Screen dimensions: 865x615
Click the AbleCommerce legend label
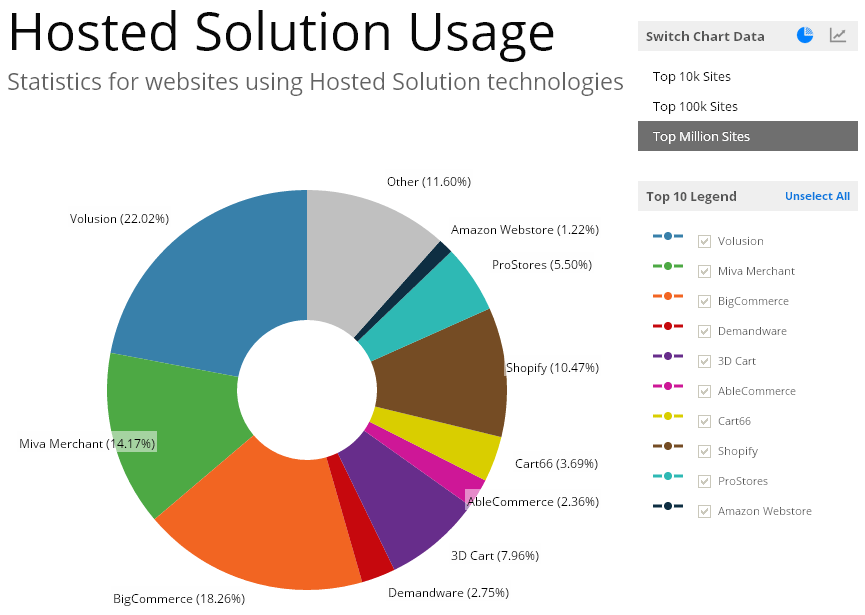[x=757, y=391]
